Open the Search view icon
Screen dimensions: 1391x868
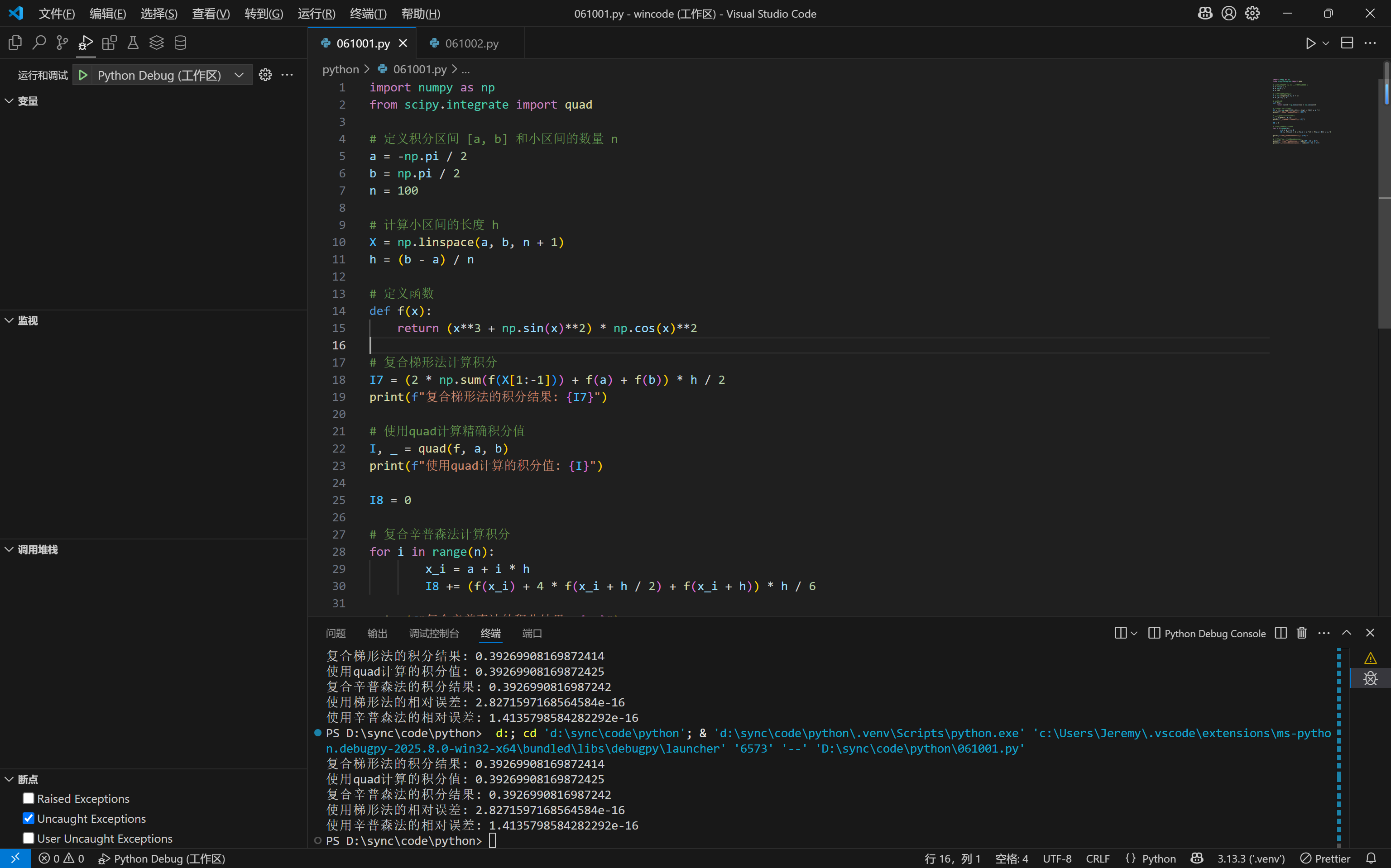(x=39, y=43)
